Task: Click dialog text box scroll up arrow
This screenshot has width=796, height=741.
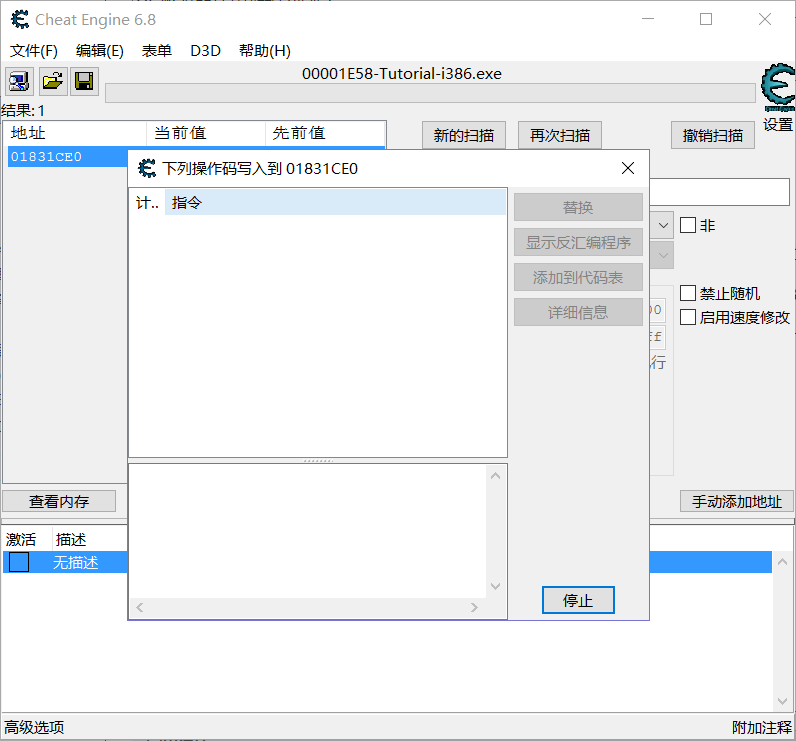Action: coord(496,476)
